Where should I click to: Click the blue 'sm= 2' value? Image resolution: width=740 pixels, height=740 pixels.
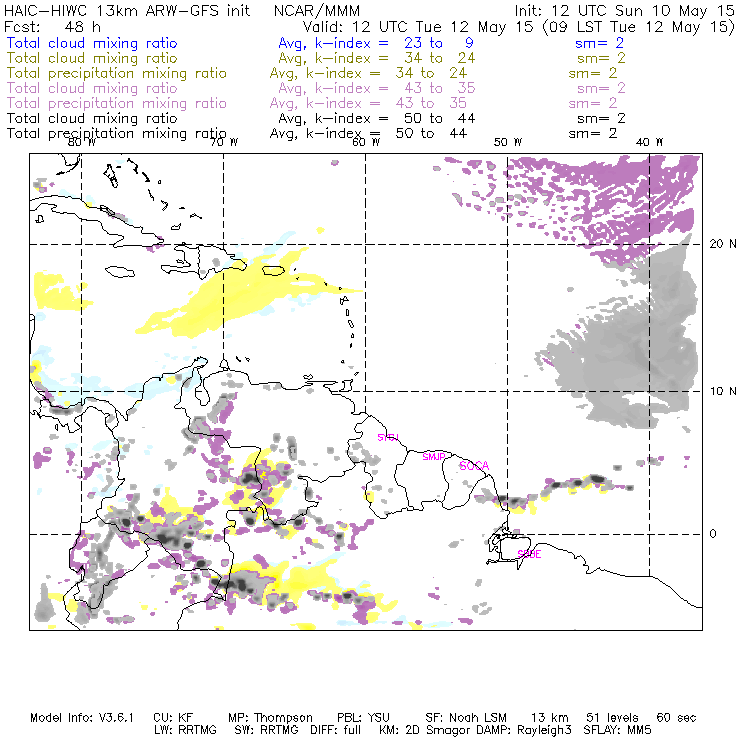[599, 43]
